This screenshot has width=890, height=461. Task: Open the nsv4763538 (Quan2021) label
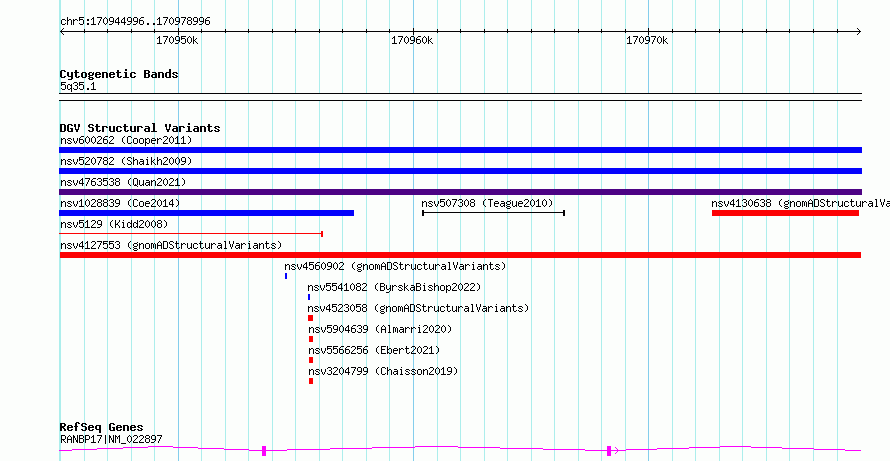(x=123, y=182)
